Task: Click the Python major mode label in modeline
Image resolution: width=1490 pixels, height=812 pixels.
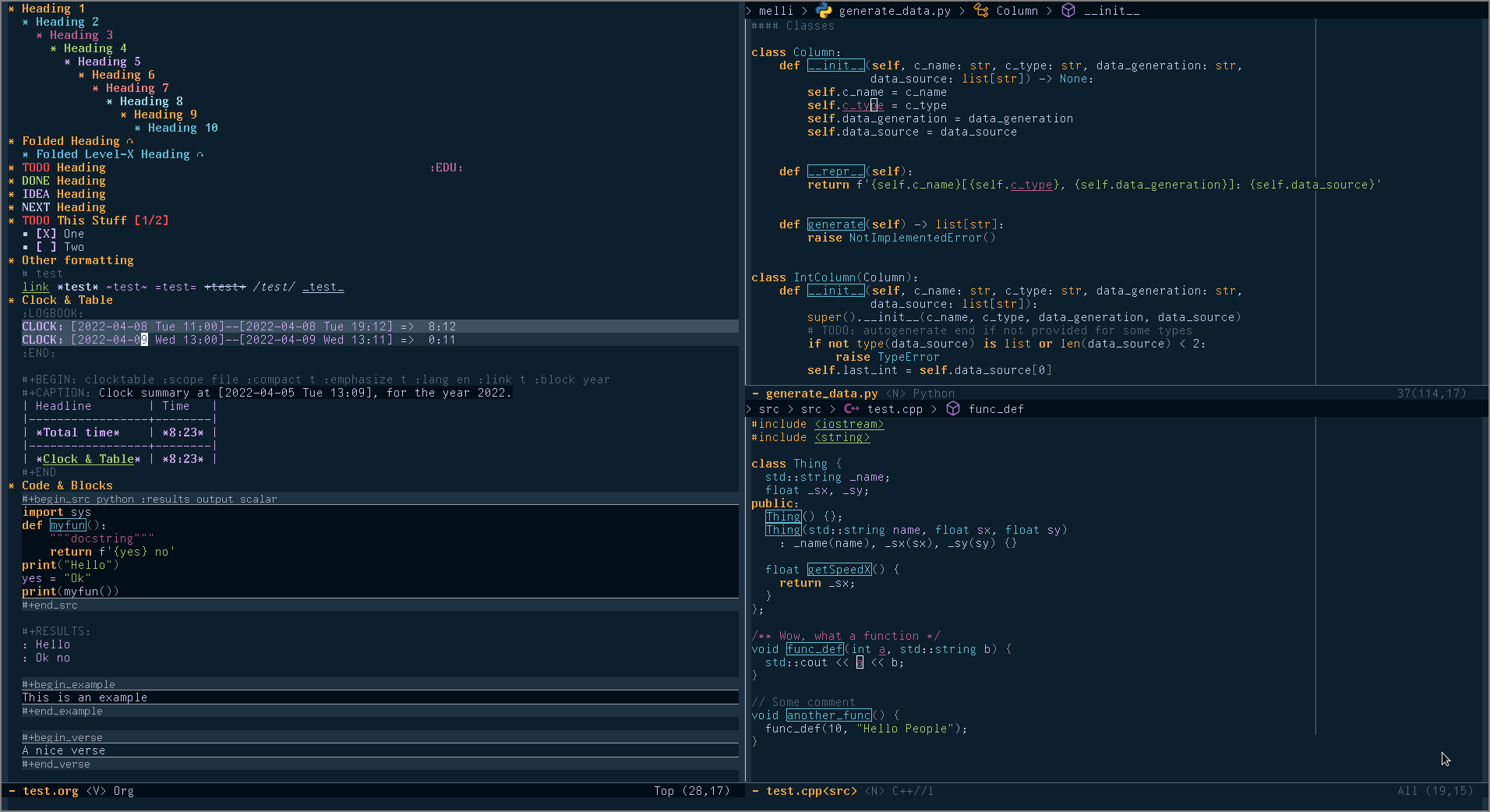Action: [934, 394]
